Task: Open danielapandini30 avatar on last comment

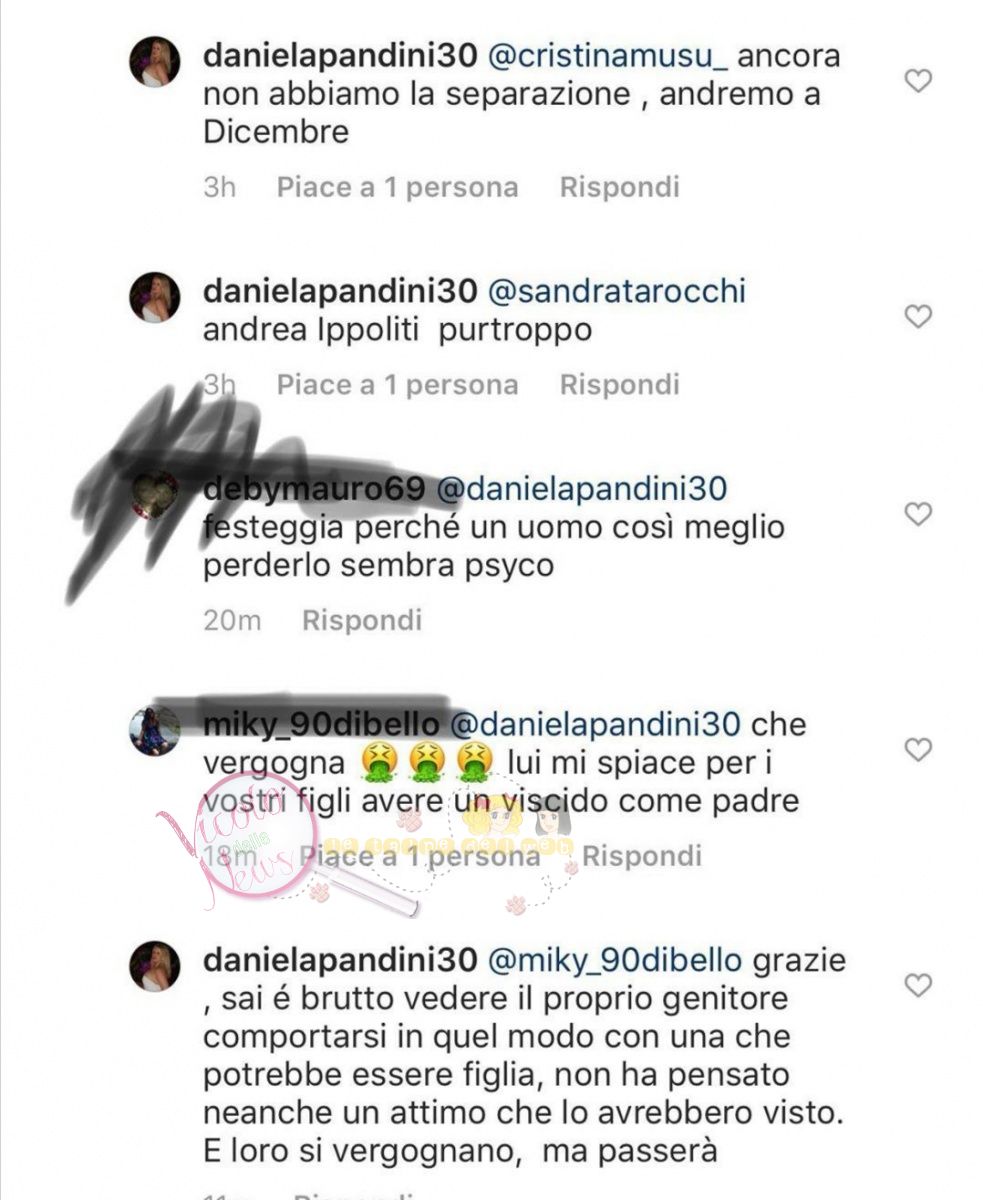Action: click(155, 967)
